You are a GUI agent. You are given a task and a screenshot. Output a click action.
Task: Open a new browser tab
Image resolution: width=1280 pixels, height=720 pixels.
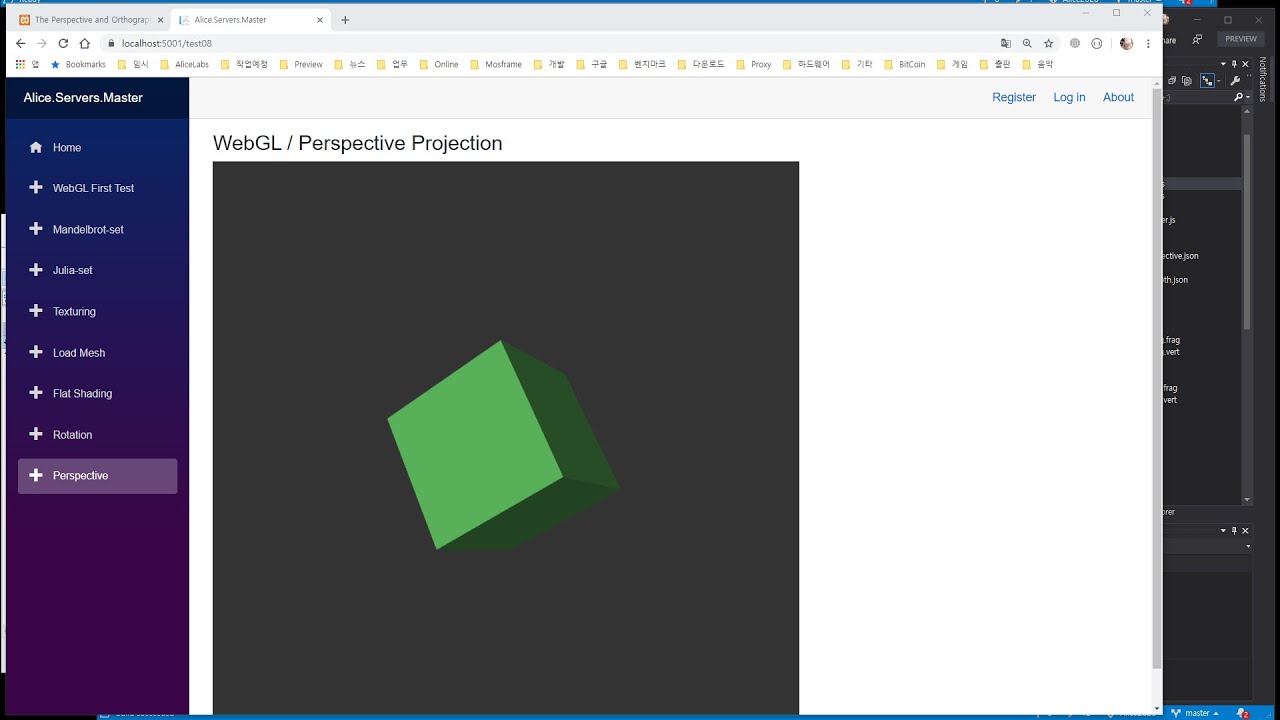pyautogui.click(x=345, y=20)
